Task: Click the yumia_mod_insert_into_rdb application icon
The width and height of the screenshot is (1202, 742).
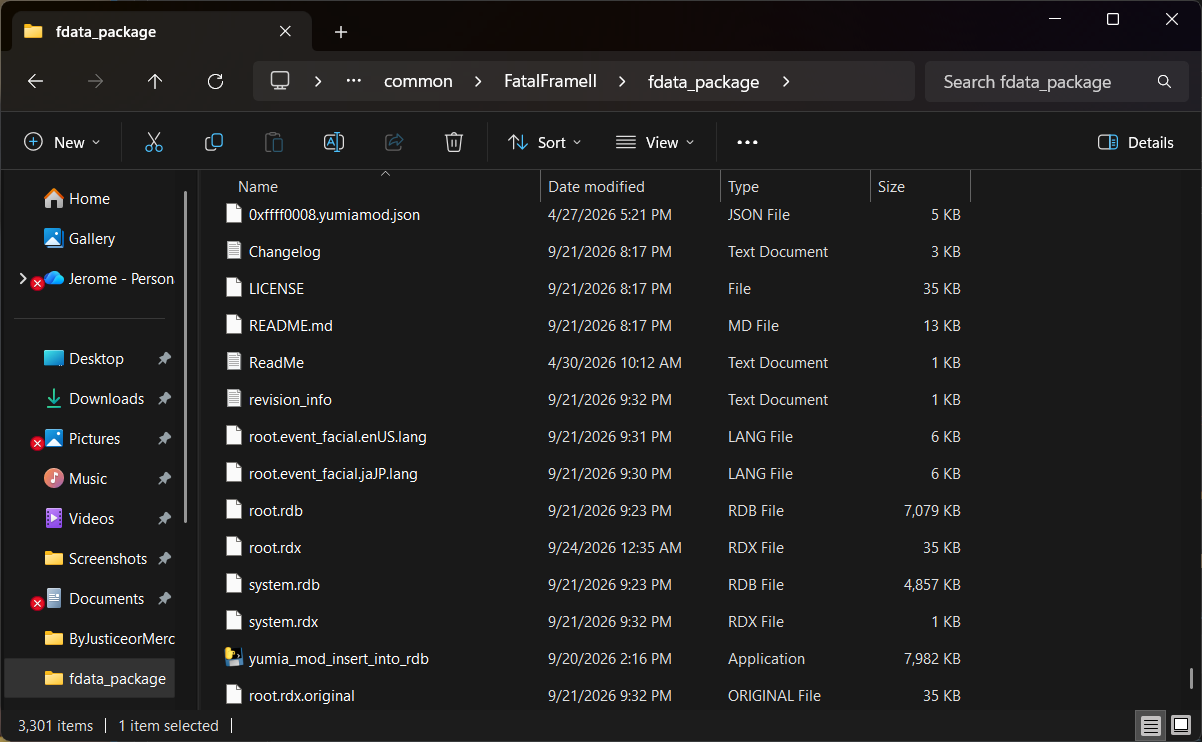Action: (233, 658)
